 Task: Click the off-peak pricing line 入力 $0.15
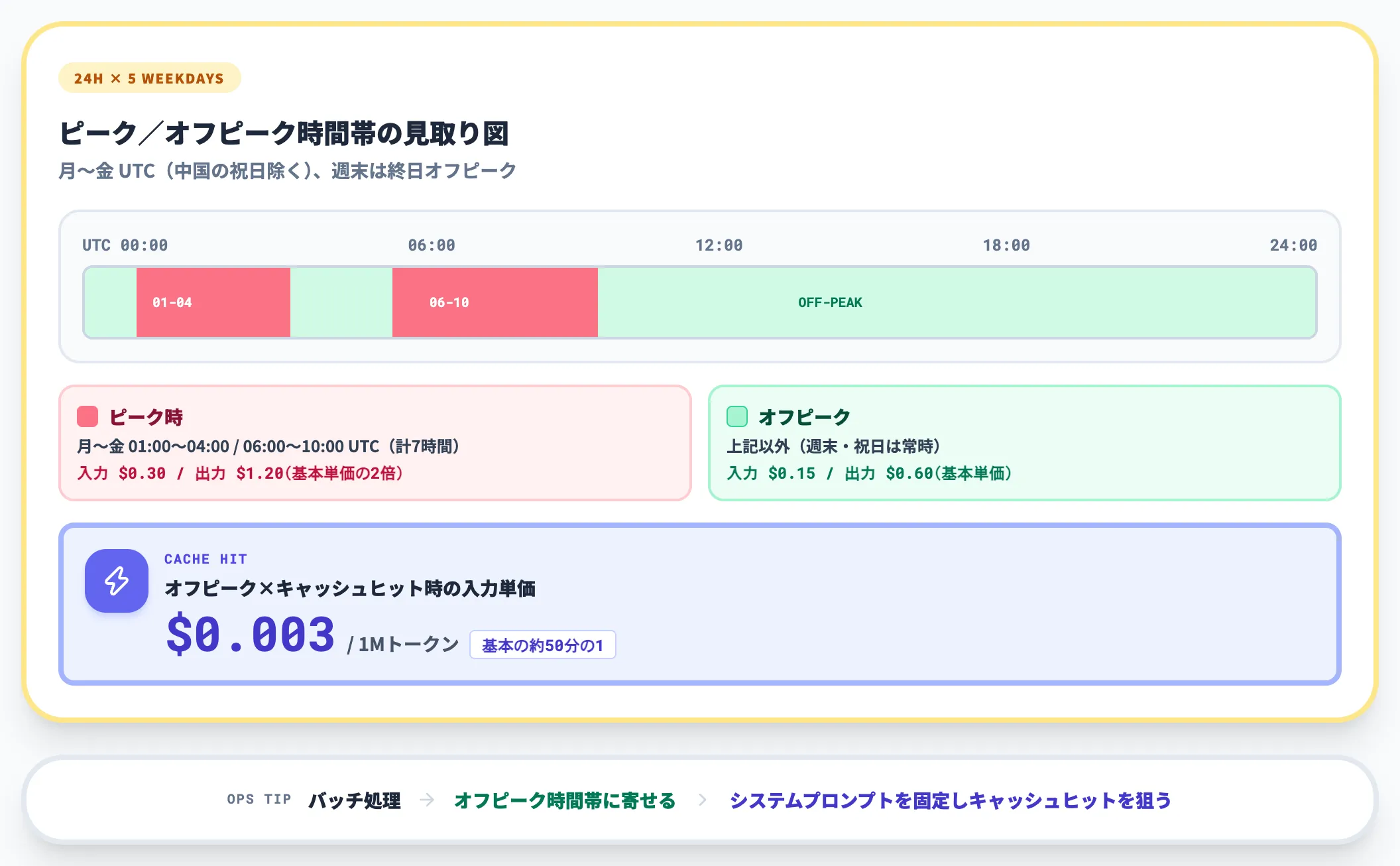coord(869,473)
